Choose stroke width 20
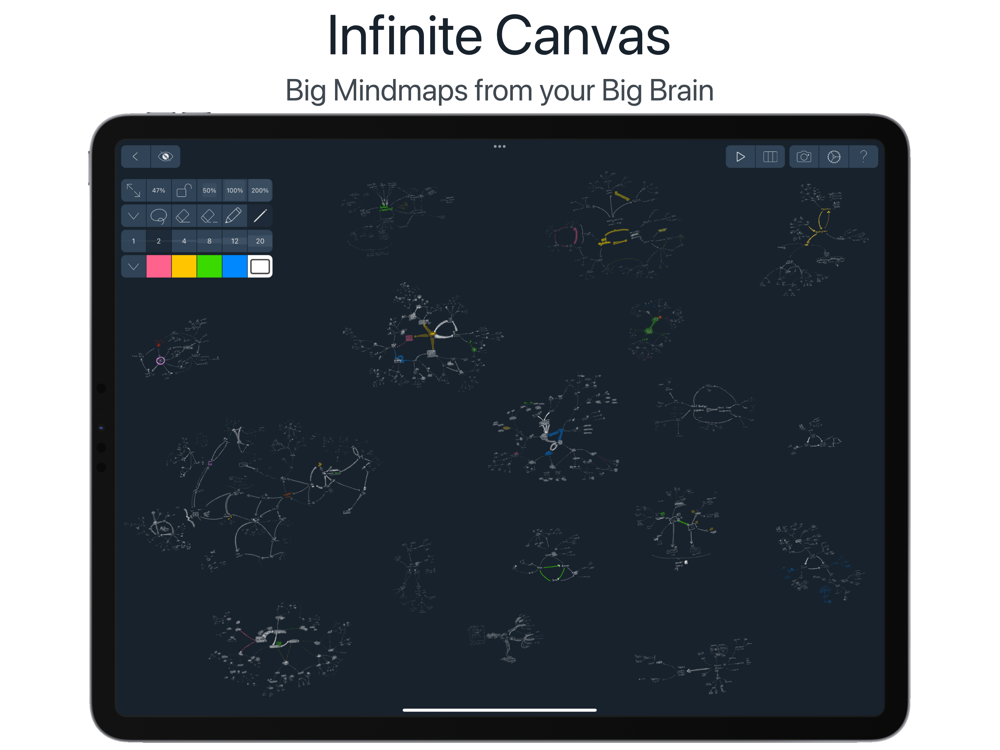 260,241
